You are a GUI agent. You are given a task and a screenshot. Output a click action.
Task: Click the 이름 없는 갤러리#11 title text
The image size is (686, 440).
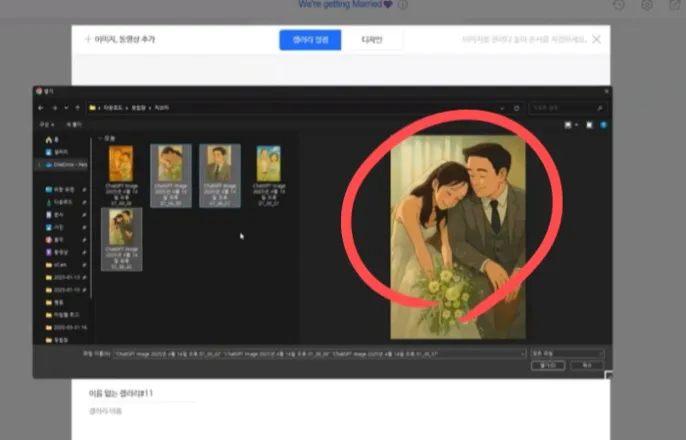point(121,394)
